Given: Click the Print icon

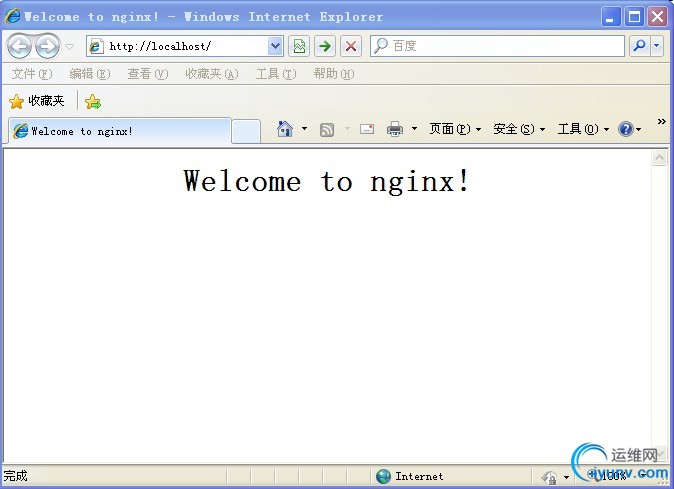Looking at the screenshot, I should click(x=395, y=129).
